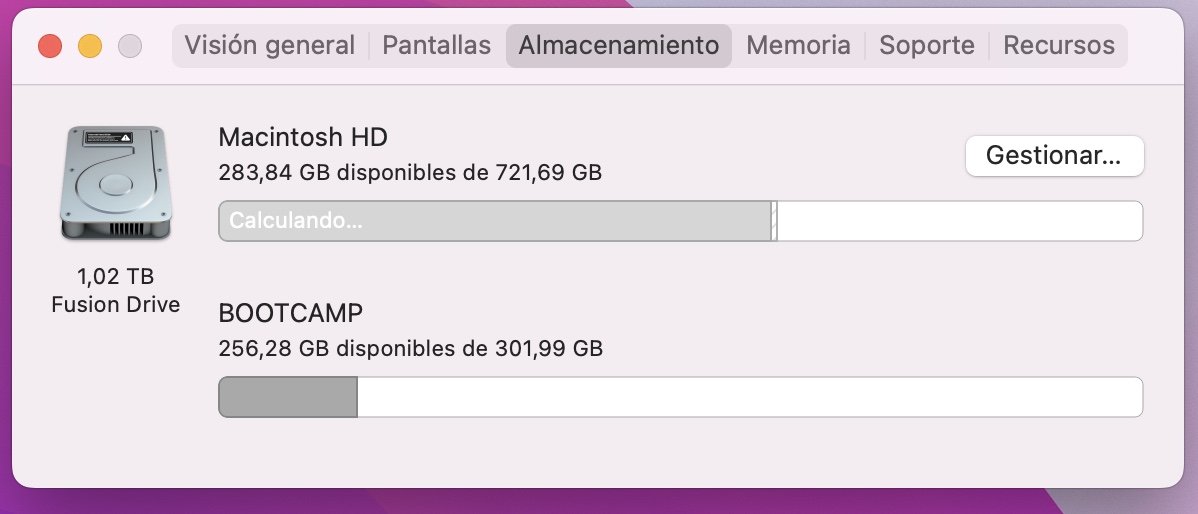Close the window with the red button
Viewport: 1198px width, 514px height.
(x=50, y=46)
